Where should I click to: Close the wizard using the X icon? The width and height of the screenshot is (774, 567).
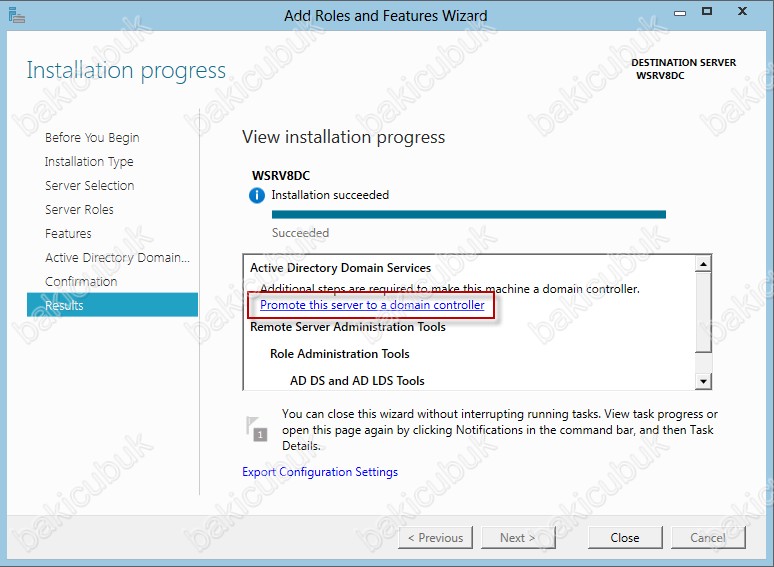pos(742,11)
